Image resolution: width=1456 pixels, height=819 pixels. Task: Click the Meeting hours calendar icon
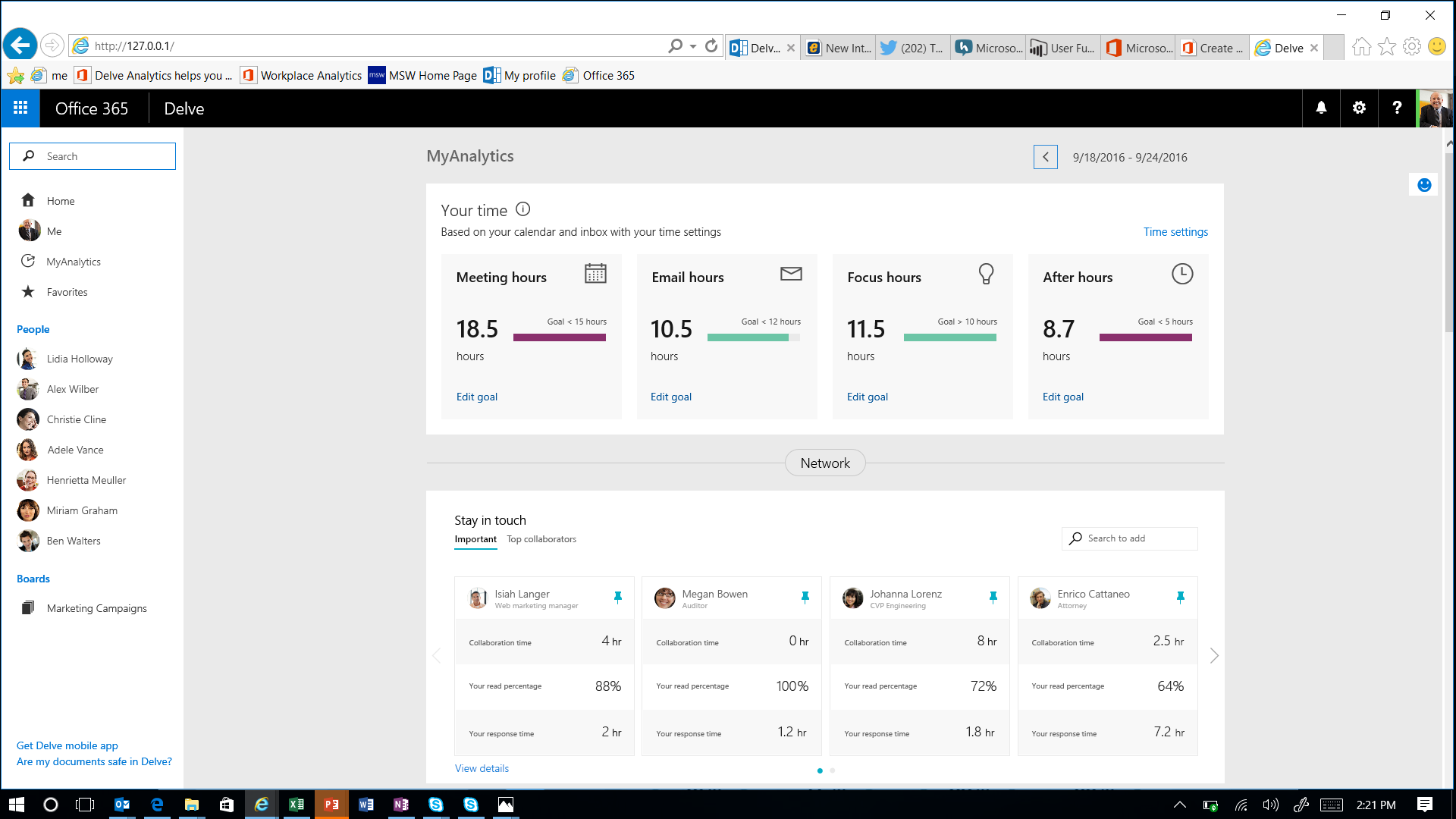(595, 274)
